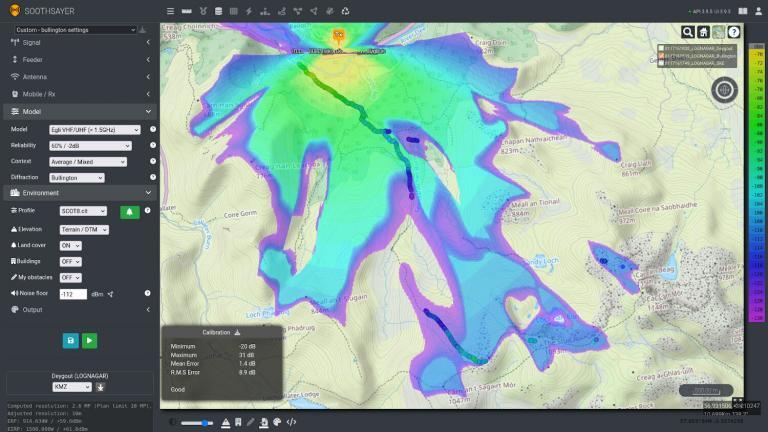768x432 pixels.
Task: Switch basemap using the map thumbnail
Action: (x=719, y=32)
